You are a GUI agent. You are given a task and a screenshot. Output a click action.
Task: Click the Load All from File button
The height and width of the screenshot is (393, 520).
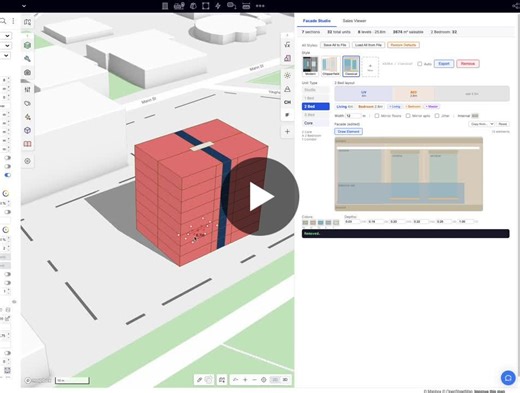[368, 45]
